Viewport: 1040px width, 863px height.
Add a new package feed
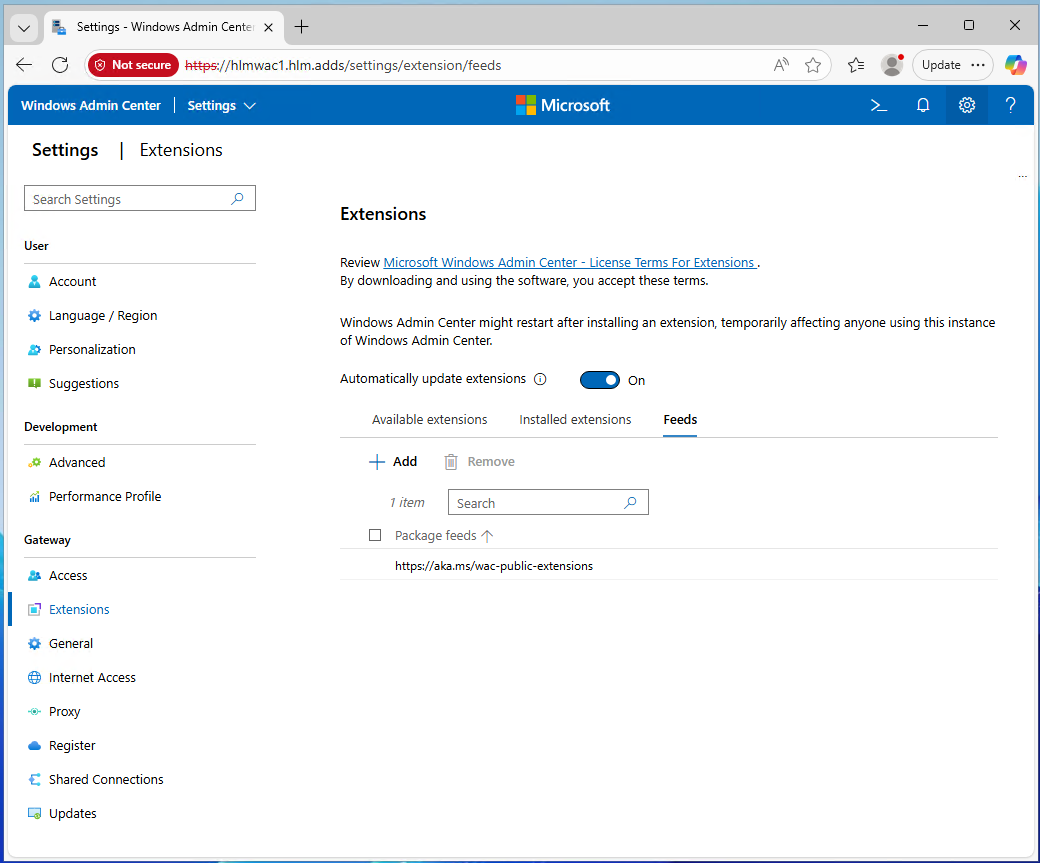click(393, 461)
